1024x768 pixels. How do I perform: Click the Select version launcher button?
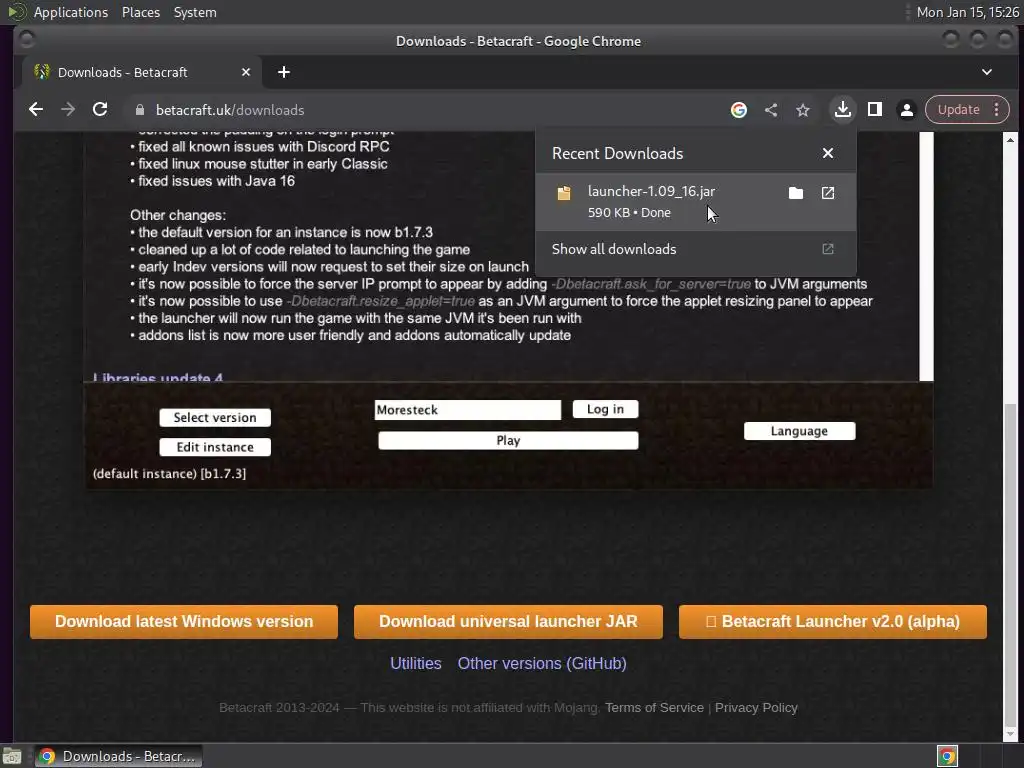pos(215,417)
